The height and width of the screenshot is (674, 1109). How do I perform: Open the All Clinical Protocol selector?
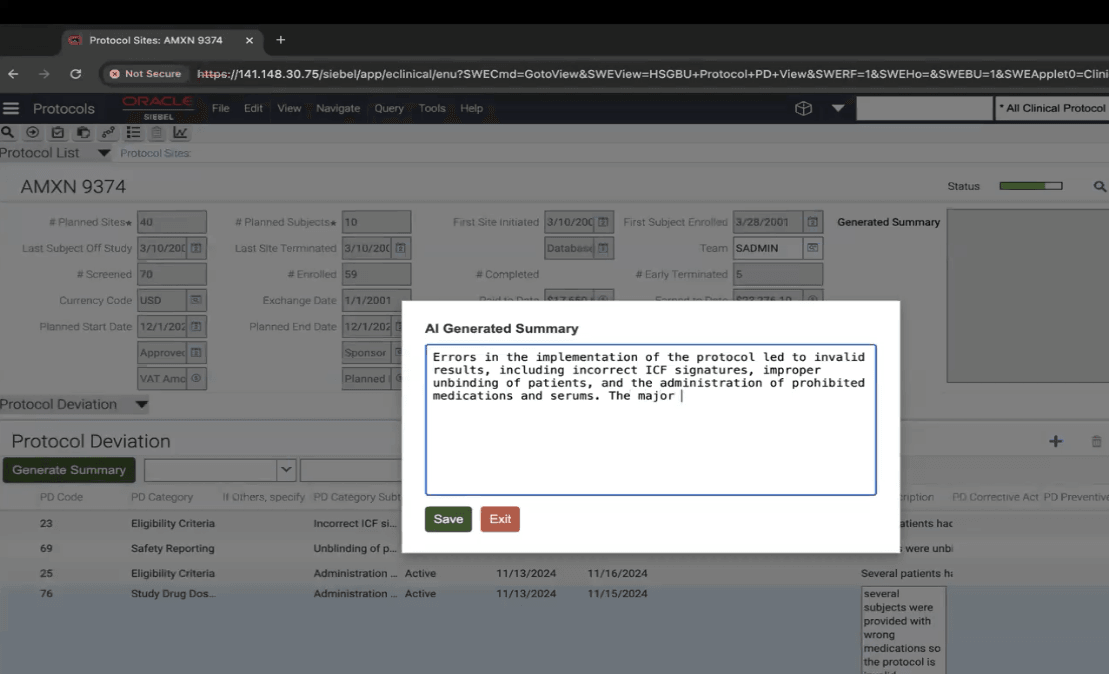pyautogui.click(x=1052, y=108)
